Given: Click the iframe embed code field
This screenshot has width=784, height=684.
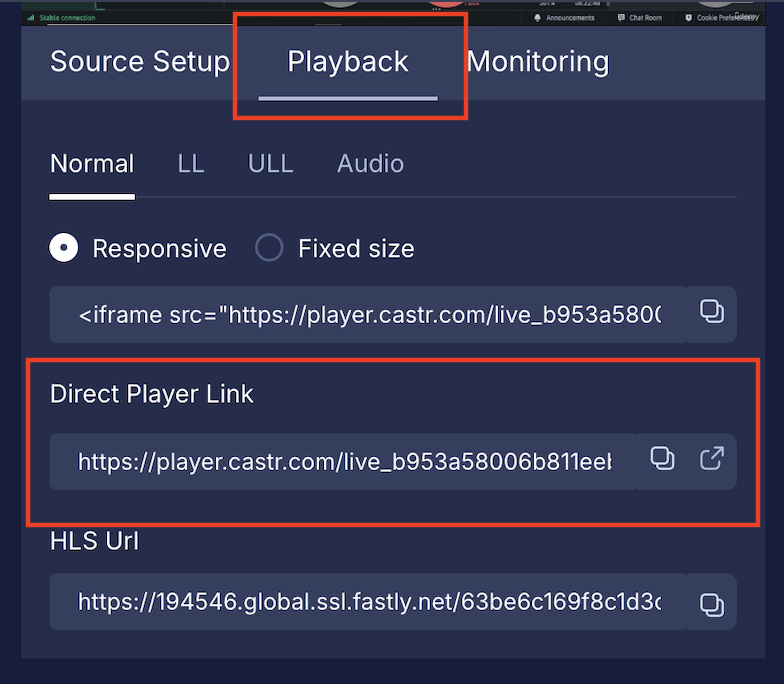Looking at the screenshot, I should point(368,314).
